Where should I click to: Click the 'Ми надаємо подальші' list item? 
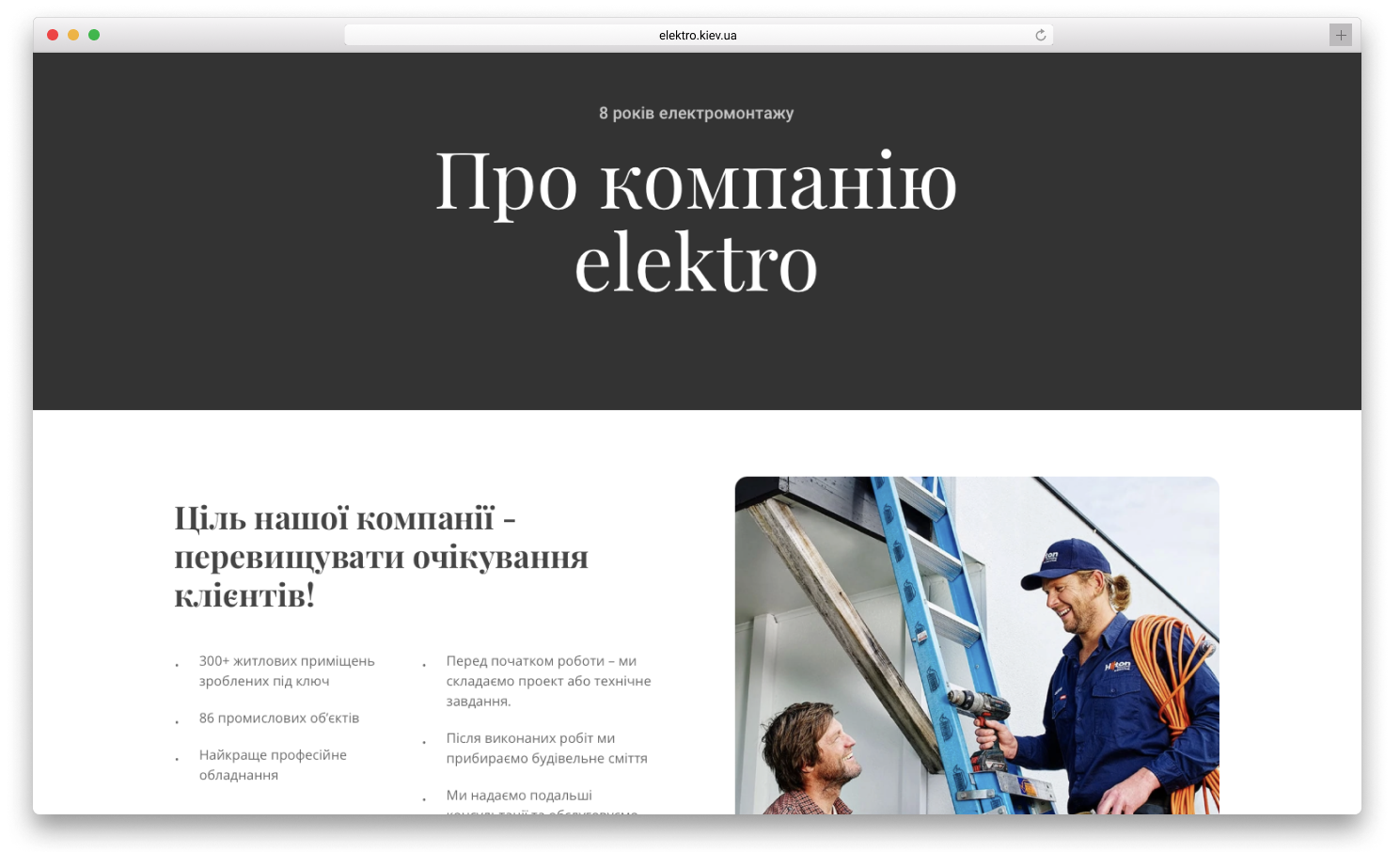[519, 796]
